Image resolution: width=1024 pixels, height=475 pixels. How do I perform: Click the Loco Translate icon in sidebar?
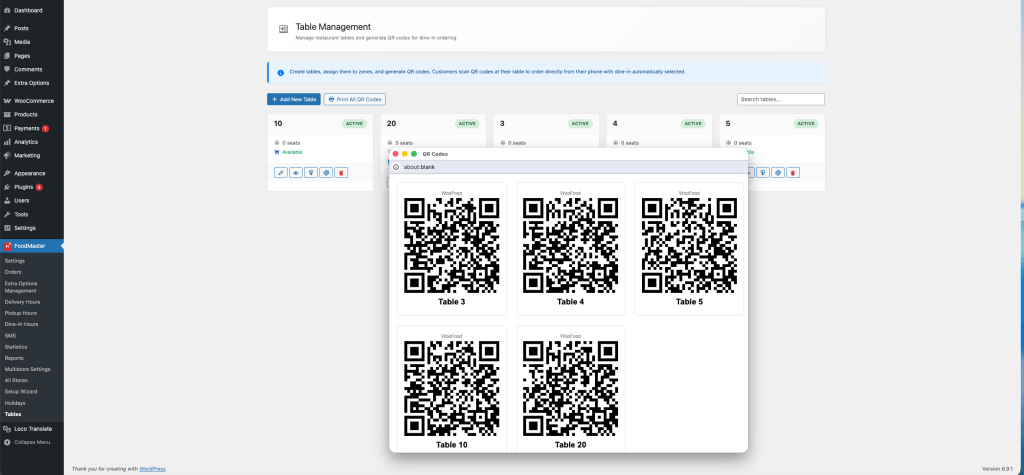click(x=7, y=429)
